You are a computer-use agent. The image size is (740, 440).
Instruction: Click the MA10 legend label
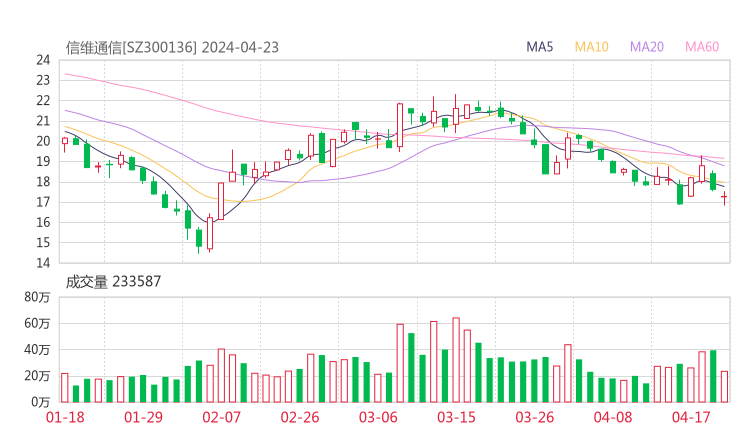[x=591, y=47]
